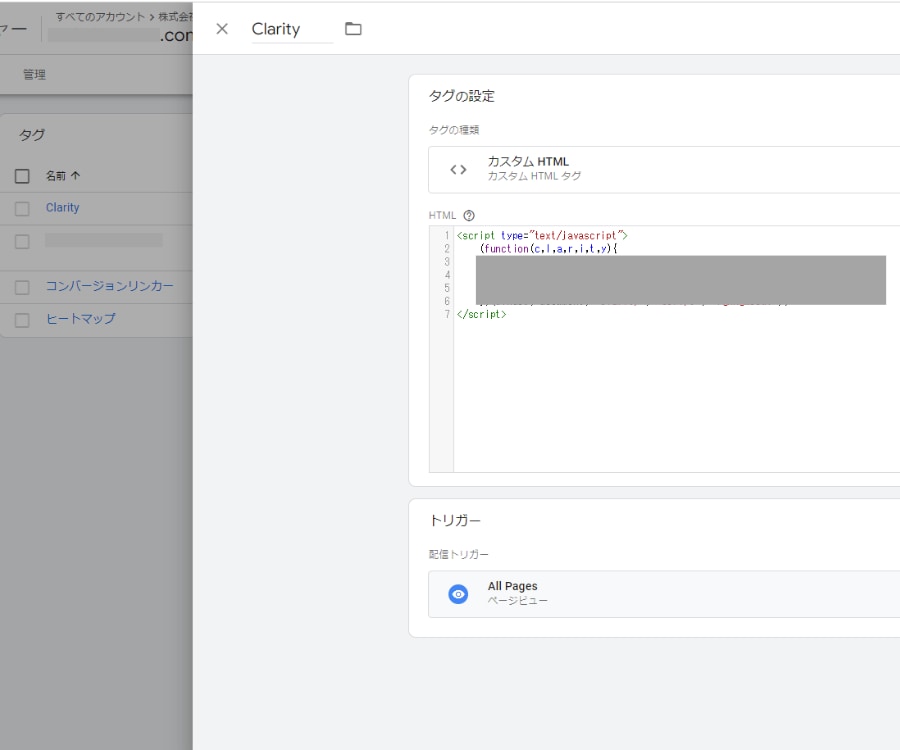Image resolution: width=900 pixels, height=750 pixels.
Task: Toggle the select-all checkbox next to 名前
Action: (22, 176)
